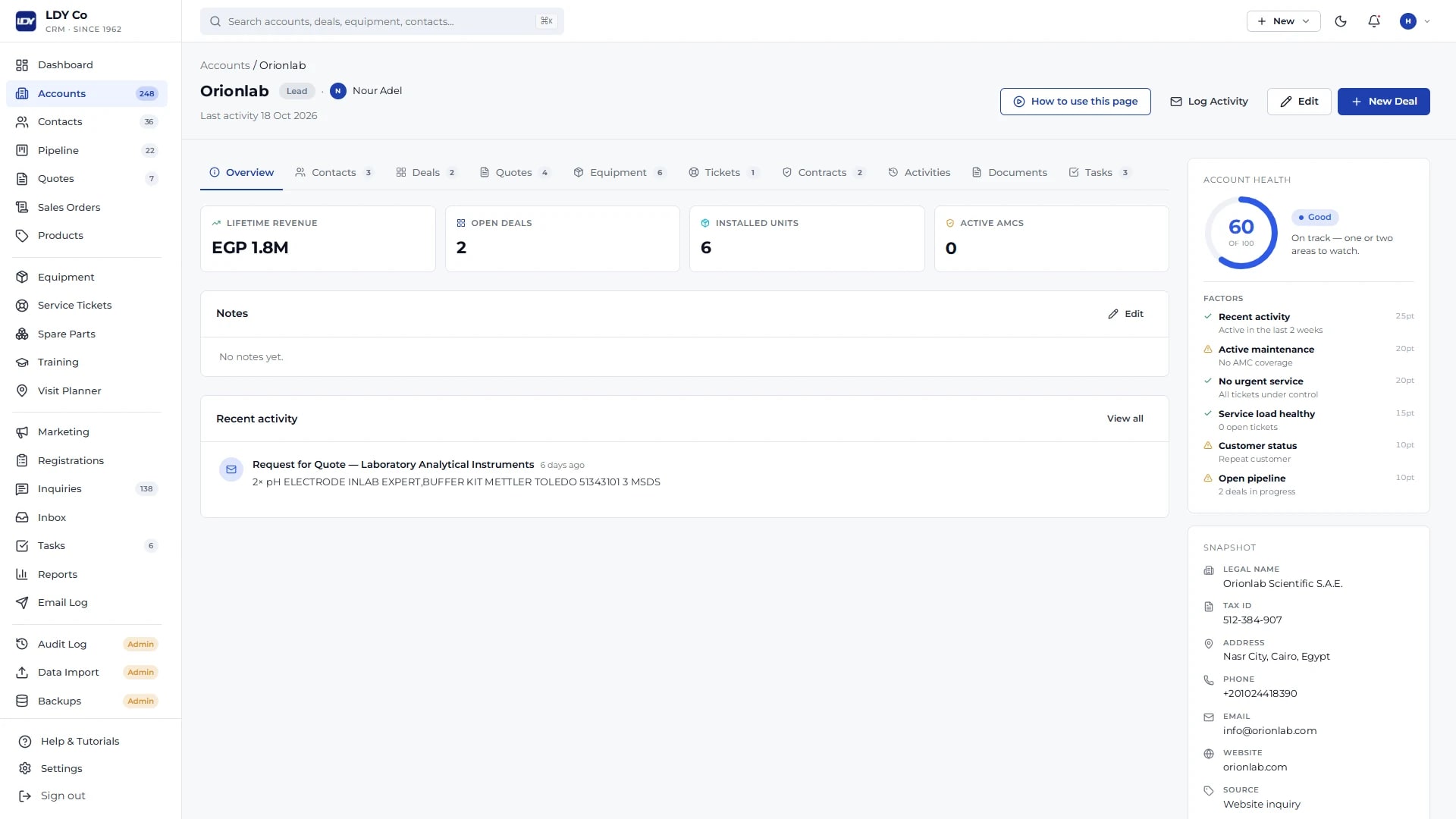Switch to Contracts tab
This screenshot has height=819, width=1456.
click(x=823, y=173)
